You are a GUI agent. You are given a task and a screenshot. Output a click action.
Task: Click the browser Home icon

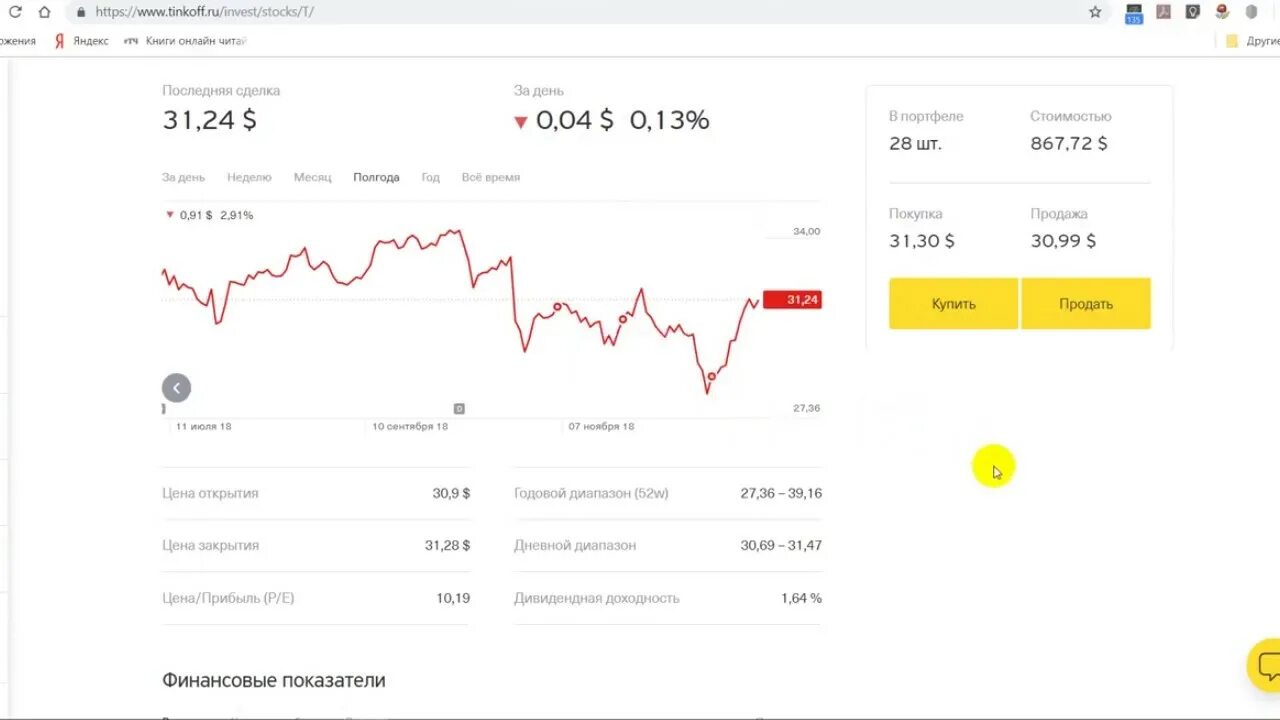click(x=44, y=12)
